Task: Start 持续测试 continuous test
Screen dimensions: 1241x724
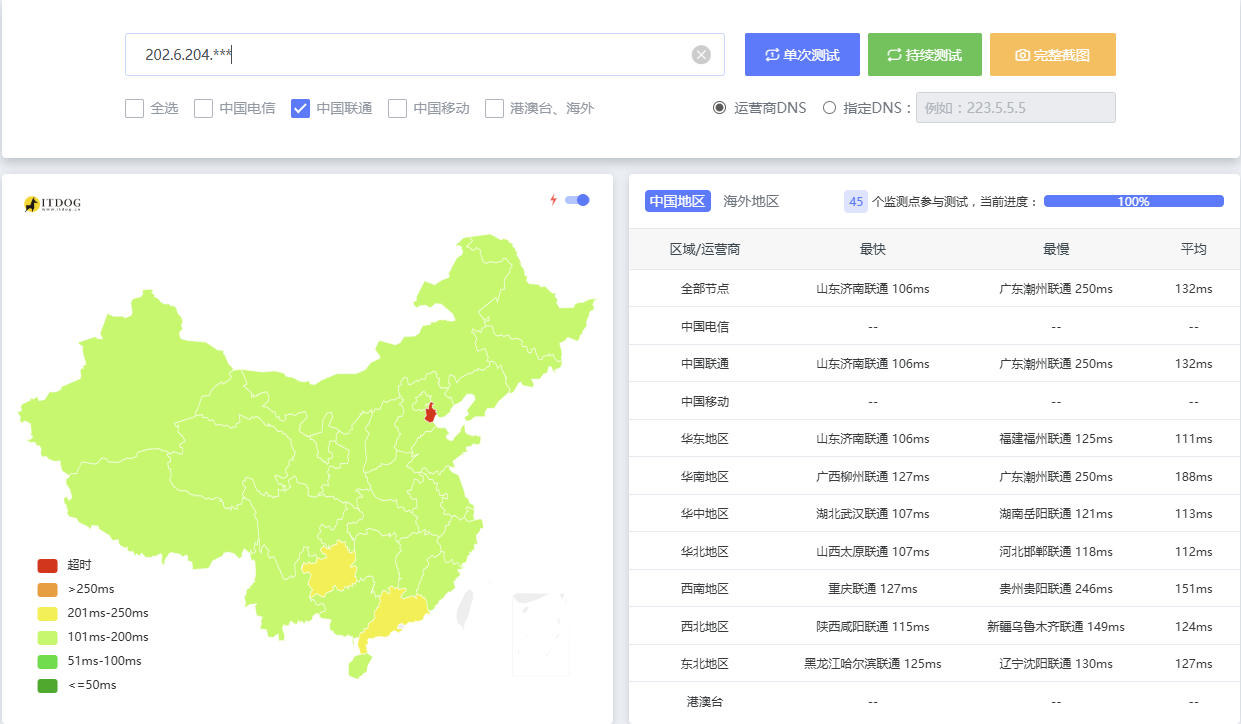Action: tap(924, 55)
